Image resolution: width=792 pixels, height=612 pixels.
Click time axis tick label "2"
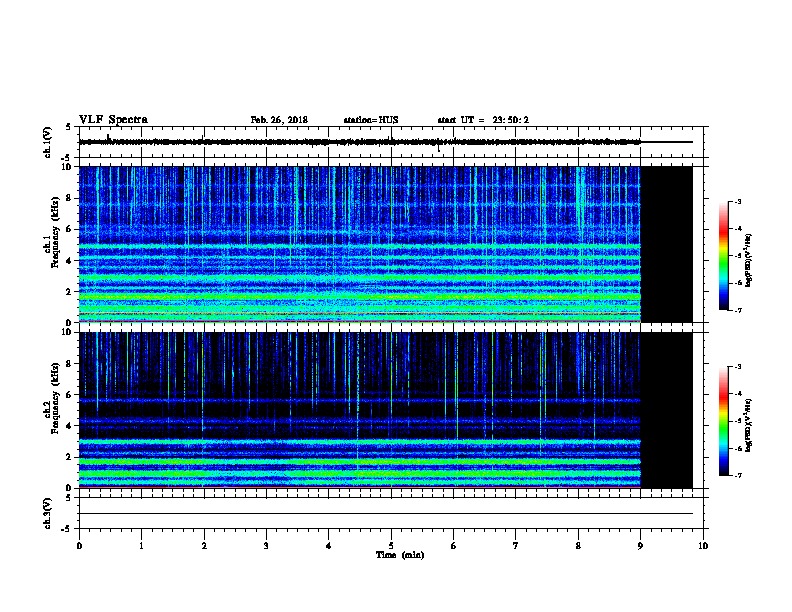coord(204,546)
